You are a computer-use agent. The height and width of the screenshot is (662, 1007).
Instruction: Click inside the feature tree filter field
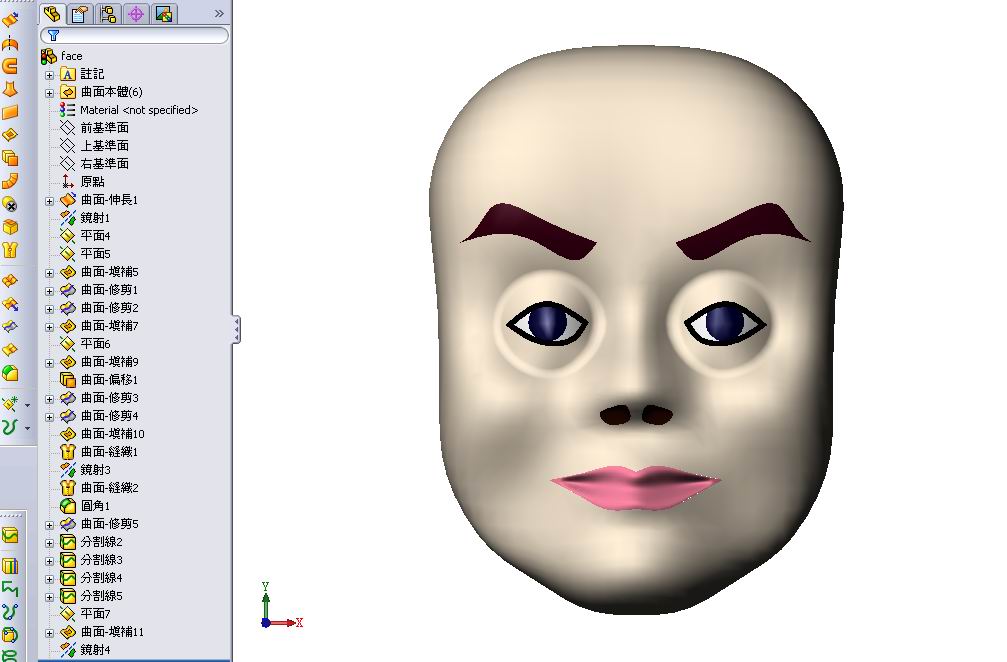(140, 35)
